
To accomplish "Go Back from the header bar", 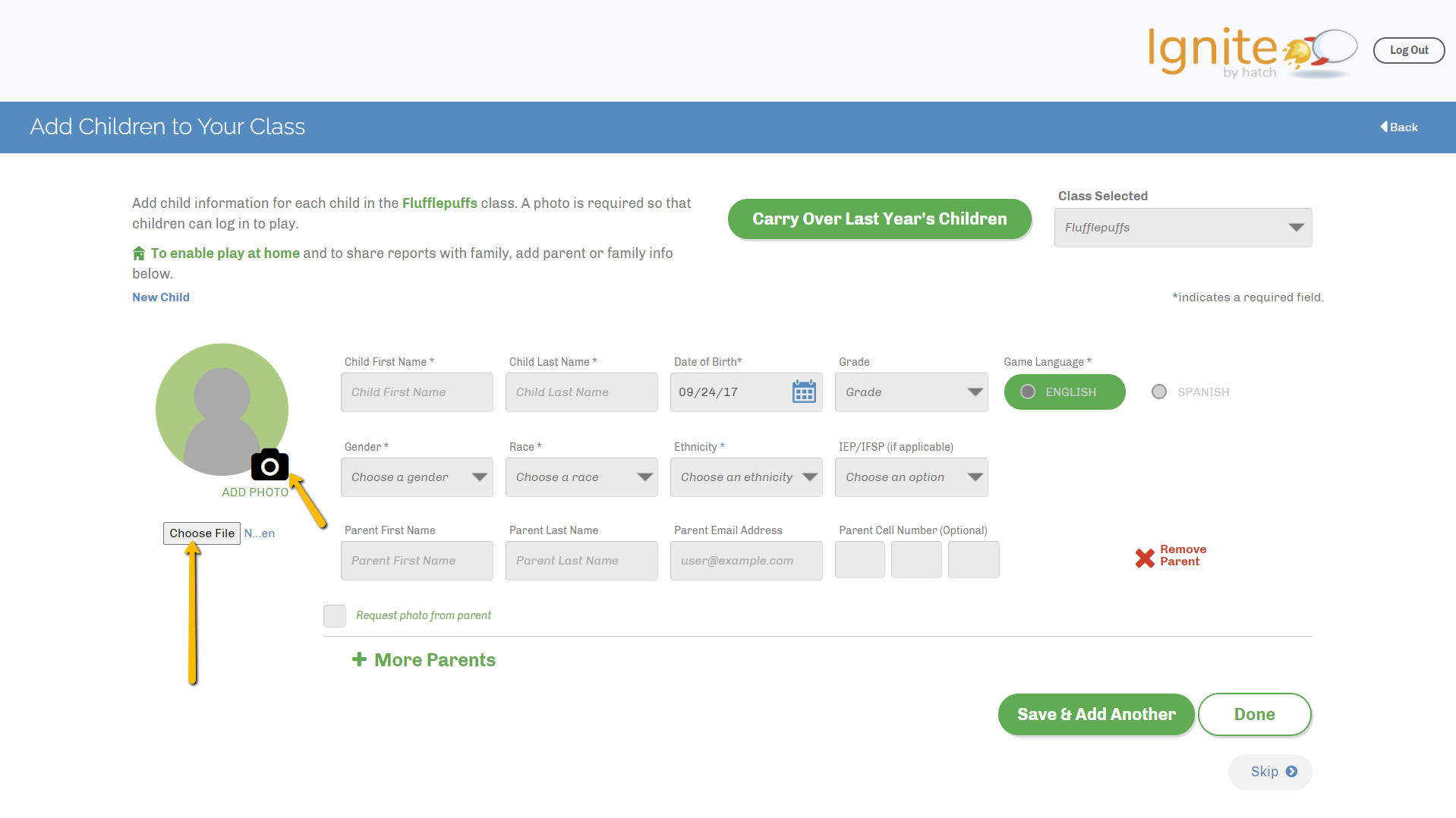I will click(1399, 127).
